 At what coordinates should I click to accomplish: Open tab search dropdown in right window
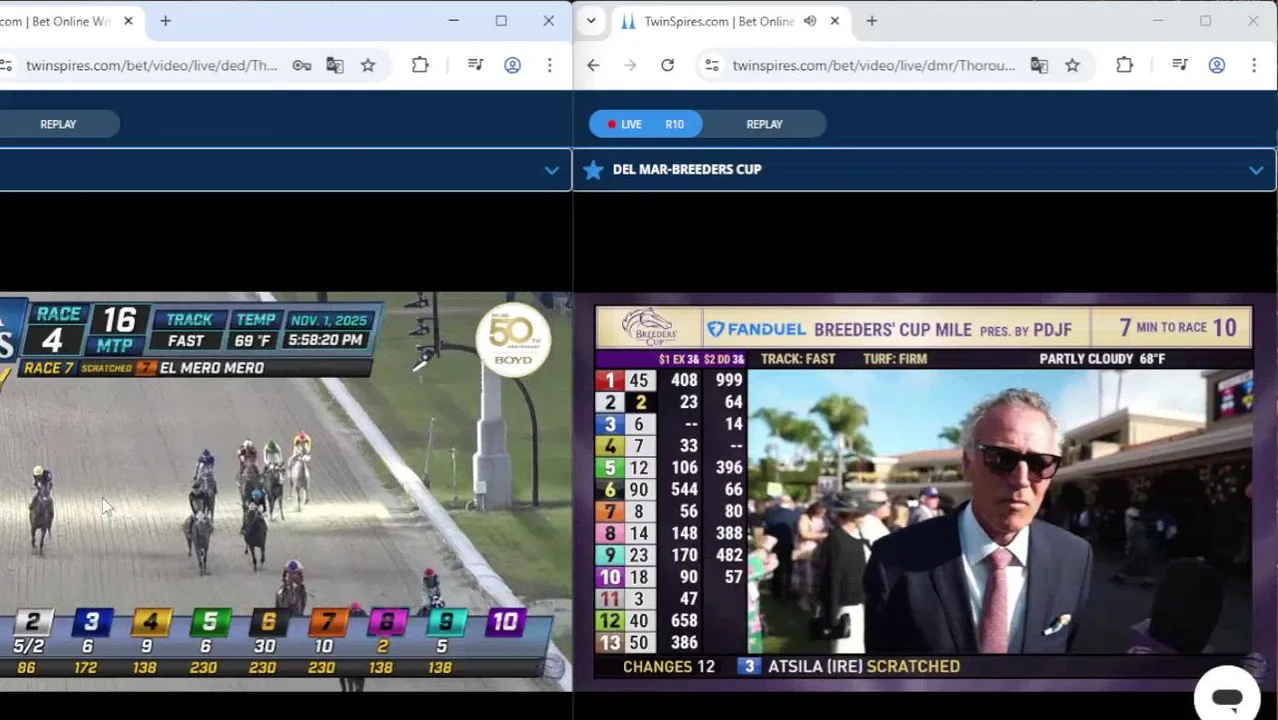click(x=591, y=21)
